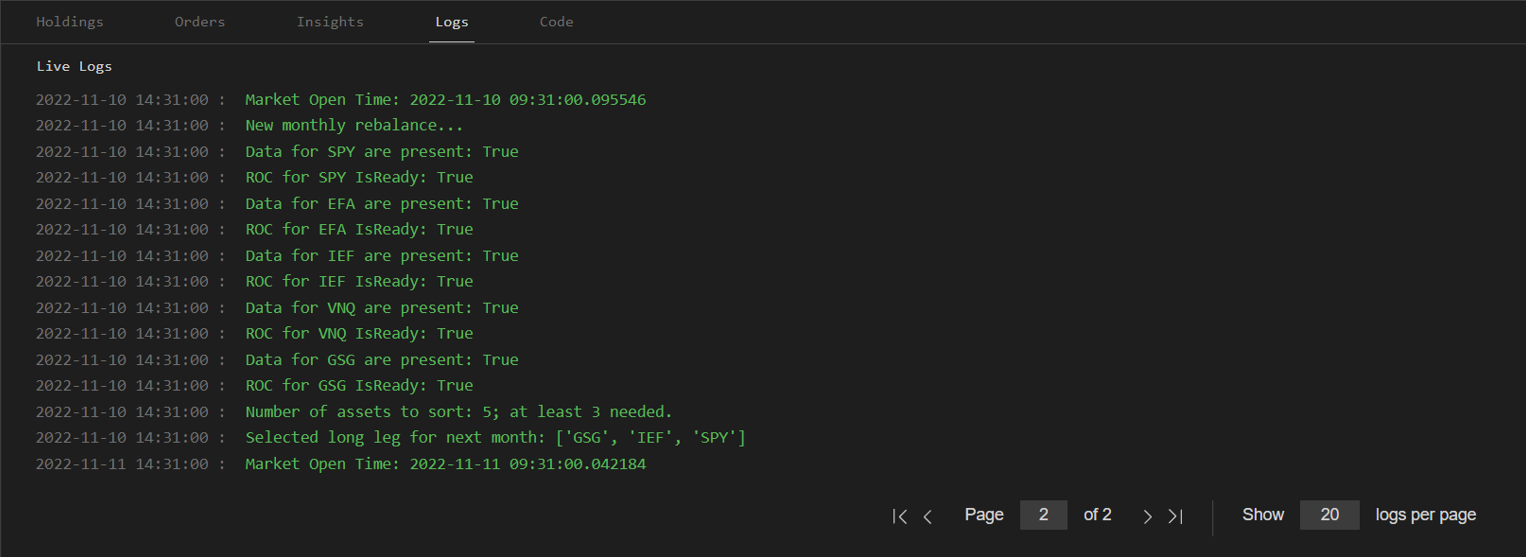Switch to the Orders tab

click(x=200, y=22)
